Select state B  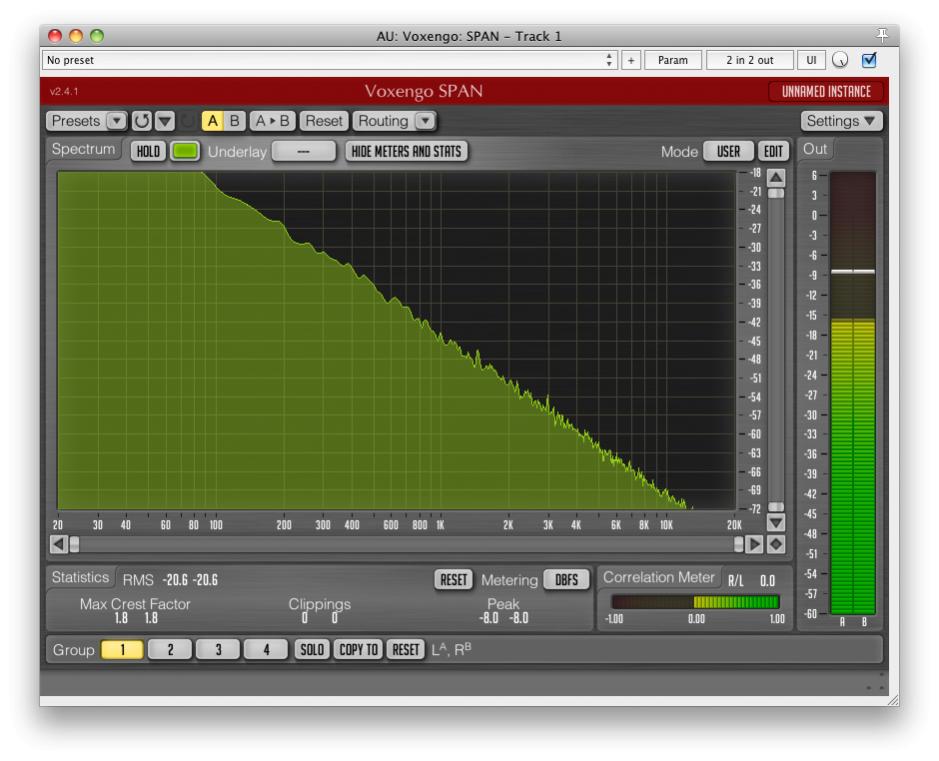pyautogui.click(x=235, y=121)
